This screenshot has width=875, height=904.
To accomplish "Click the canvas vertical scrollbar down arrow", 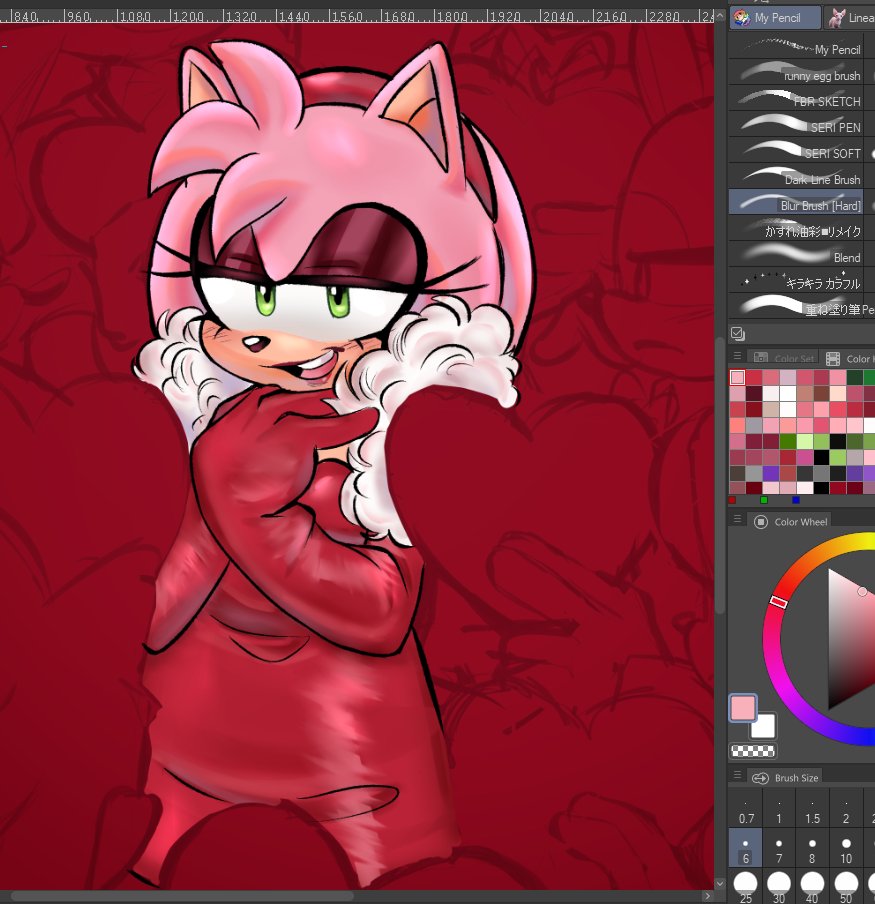I will 719,883.
